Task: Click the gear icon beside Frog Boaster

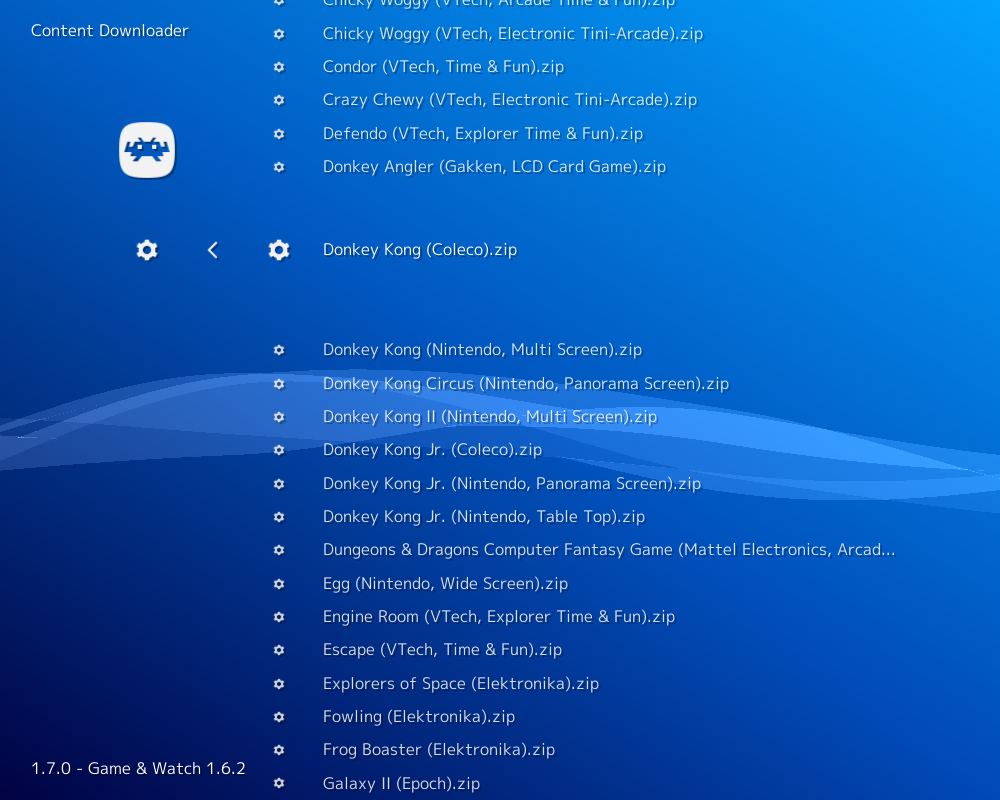Action: pyautogui.click(x=279, y=750)
